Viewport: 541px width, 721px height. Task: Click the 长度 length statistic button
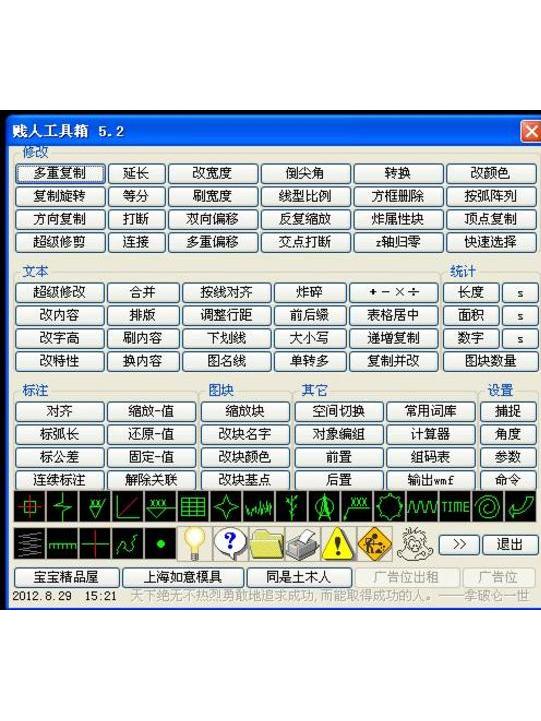tap(471, 292)
